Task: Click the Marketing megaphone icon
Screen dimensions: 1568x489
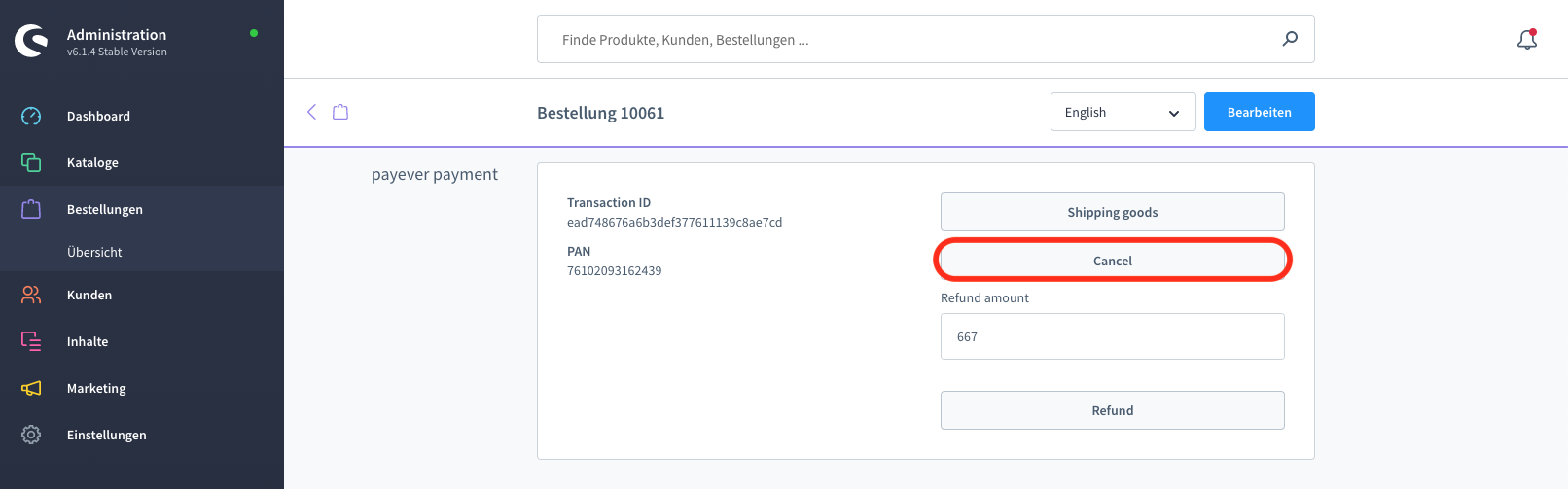Action: (x=31, y=388)
